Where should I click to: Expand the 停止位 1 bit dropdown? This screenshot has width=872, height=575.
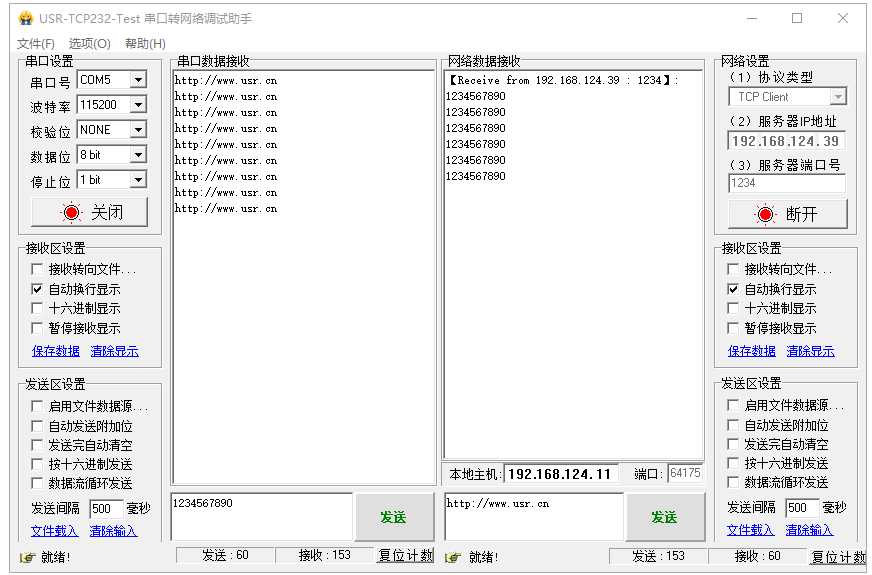[138, 180]
